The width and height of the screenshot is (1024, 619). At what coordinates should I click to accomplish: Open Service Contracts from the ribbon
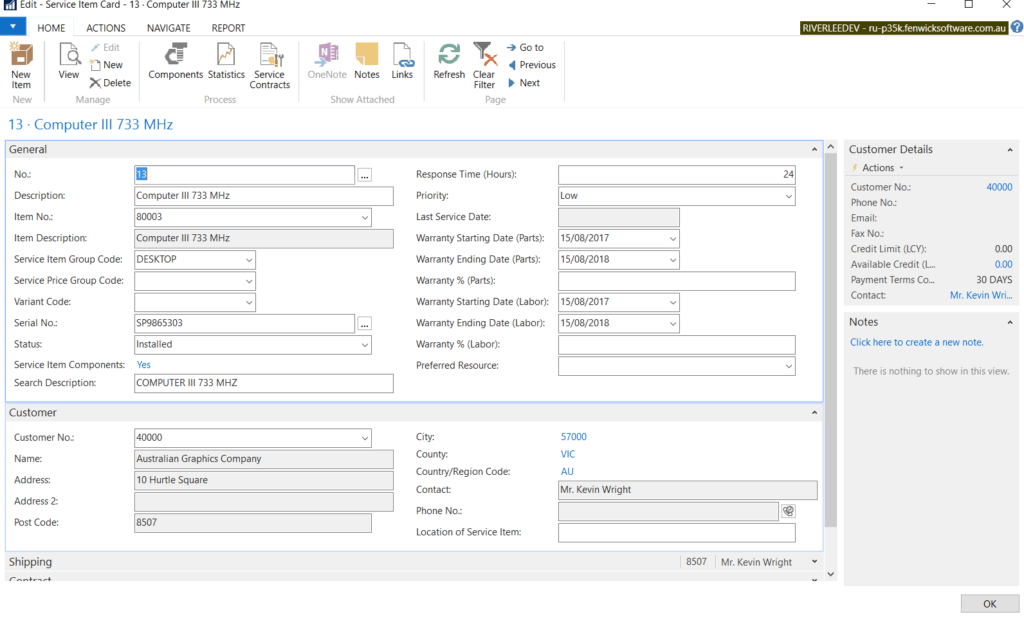270,66
